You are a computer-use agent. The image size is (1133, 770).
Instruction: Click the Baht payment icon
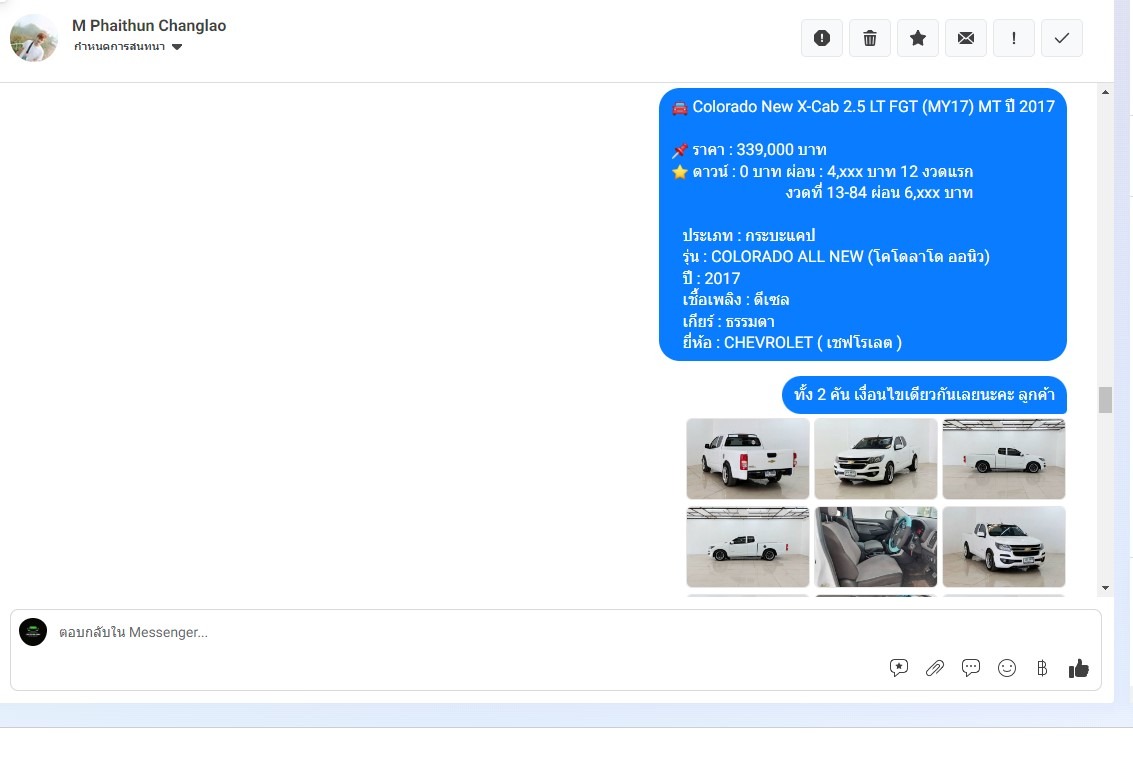point(1042,668)
